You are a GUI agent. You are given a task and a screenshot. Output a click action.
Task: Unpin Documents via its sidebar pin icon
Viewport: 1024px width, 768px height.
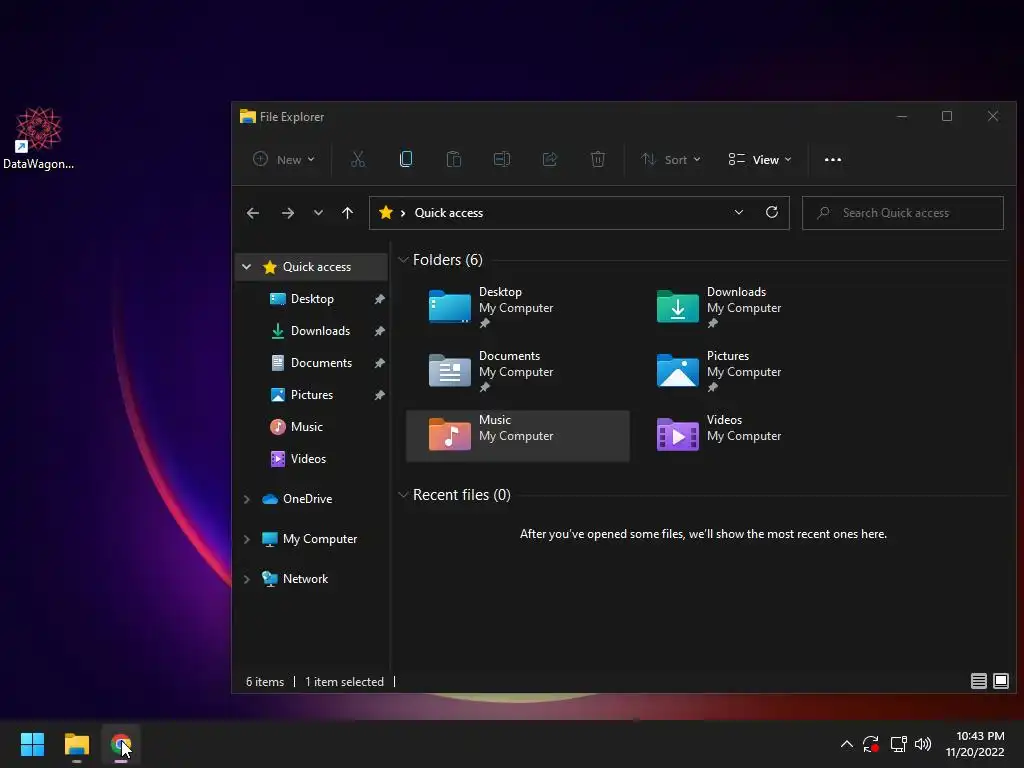pyautogui.click(x=379, y=363)
